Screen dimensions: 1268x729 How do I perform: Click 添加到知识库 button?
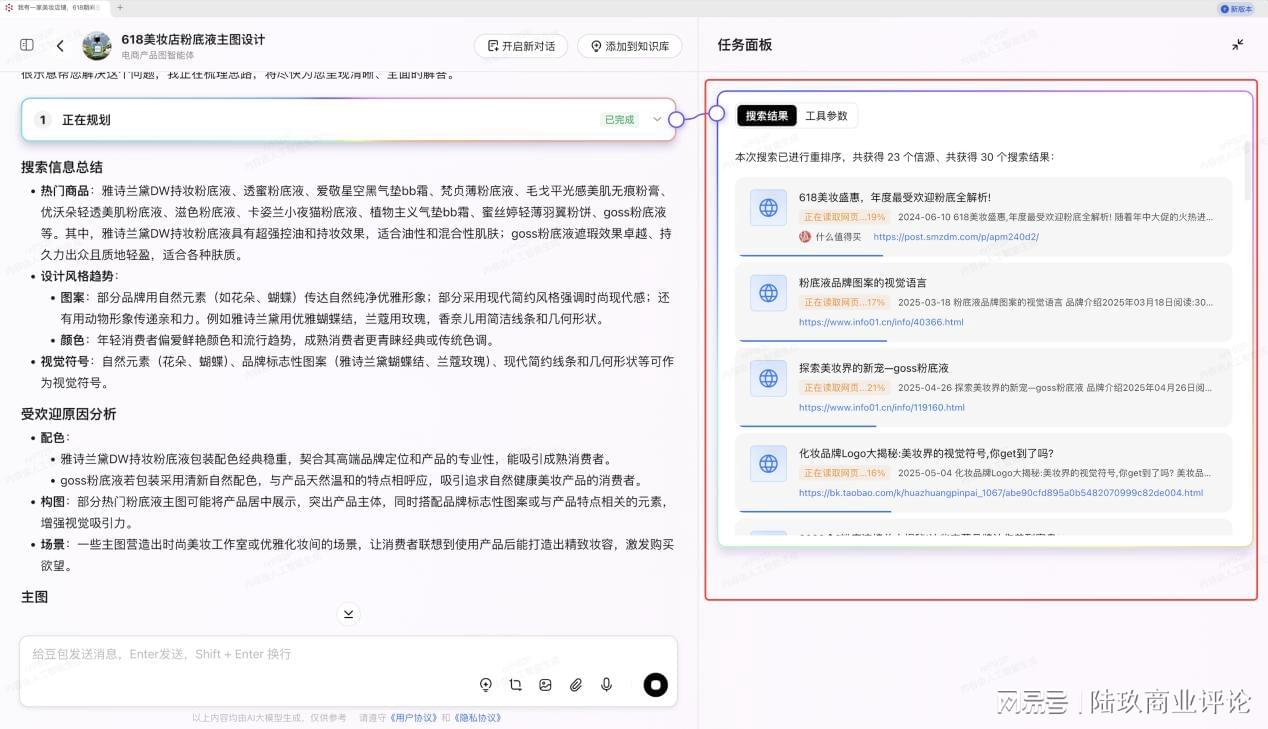pyautogui.click(x=629, y=46)
